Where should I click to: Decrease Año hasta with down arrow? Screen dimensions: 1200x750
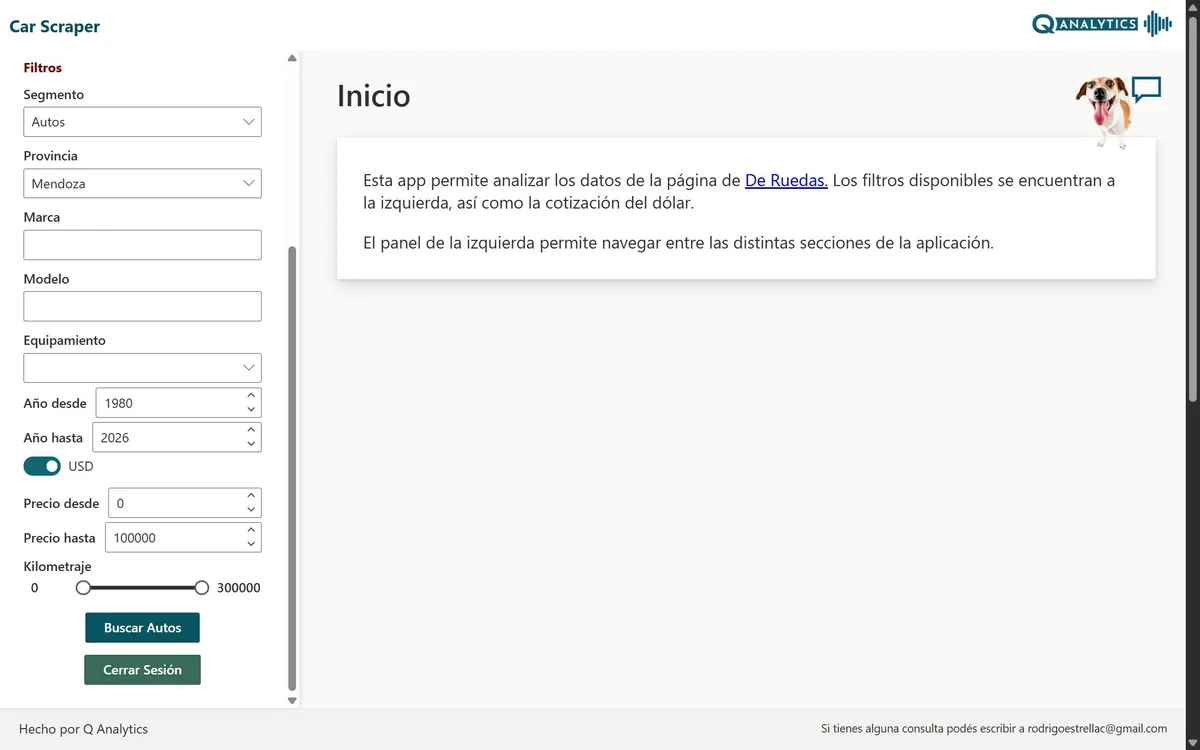251,444
